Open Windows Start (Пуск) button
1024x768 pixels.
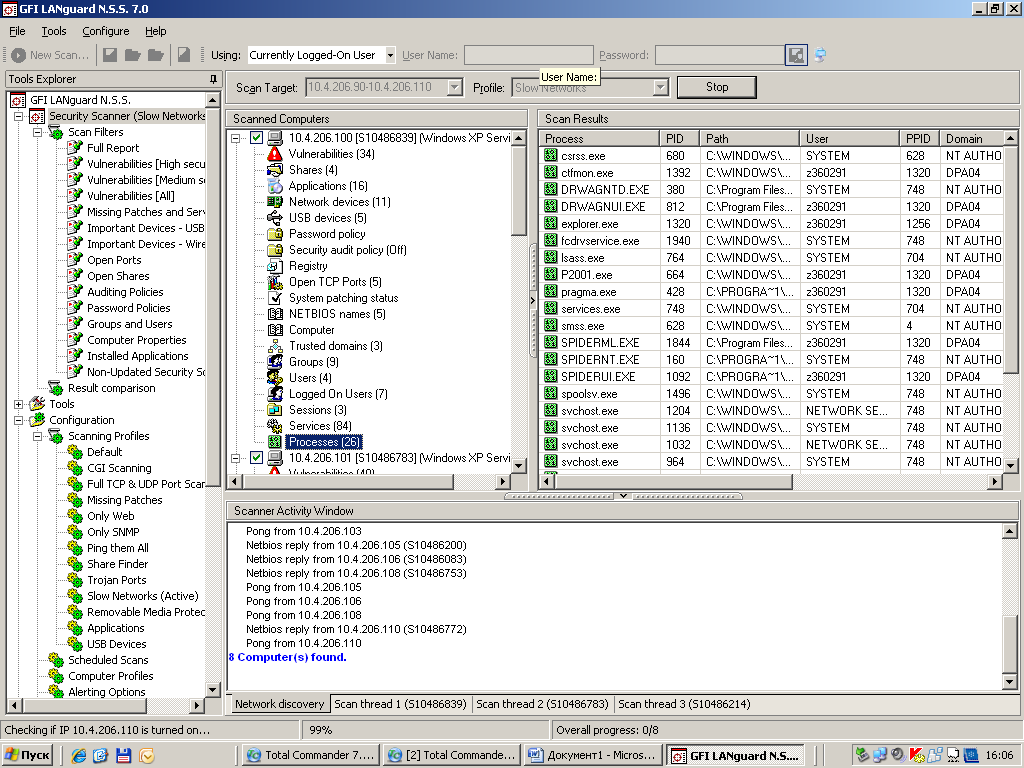(x=28, y=755)
